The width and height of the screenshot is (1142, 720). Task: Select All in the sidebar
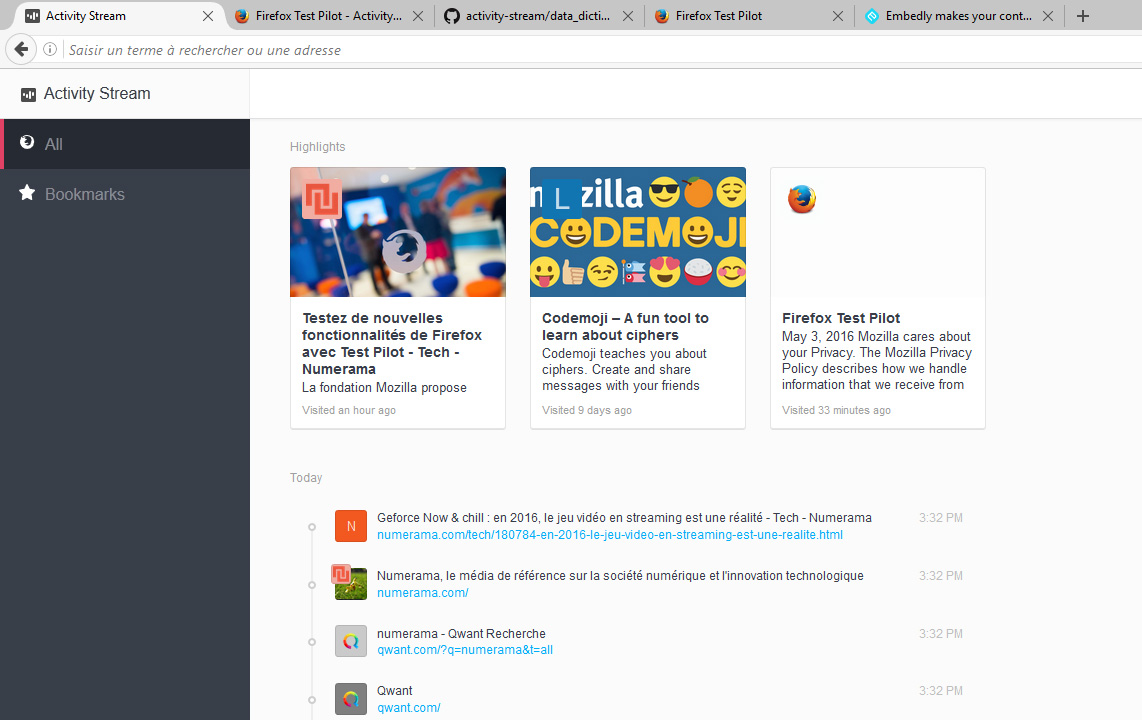point(125,144)
